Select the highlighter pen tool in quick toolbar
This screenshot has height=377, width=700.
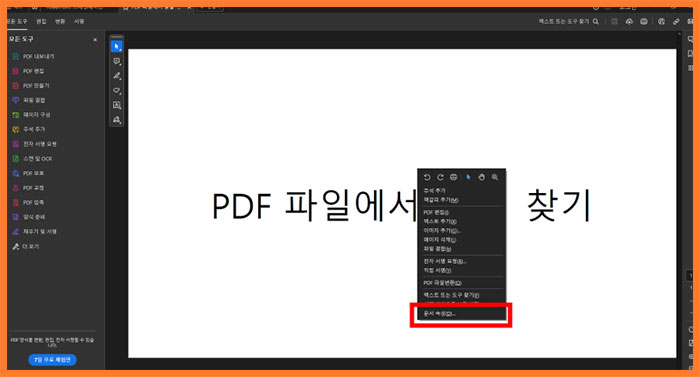(117, 76)
